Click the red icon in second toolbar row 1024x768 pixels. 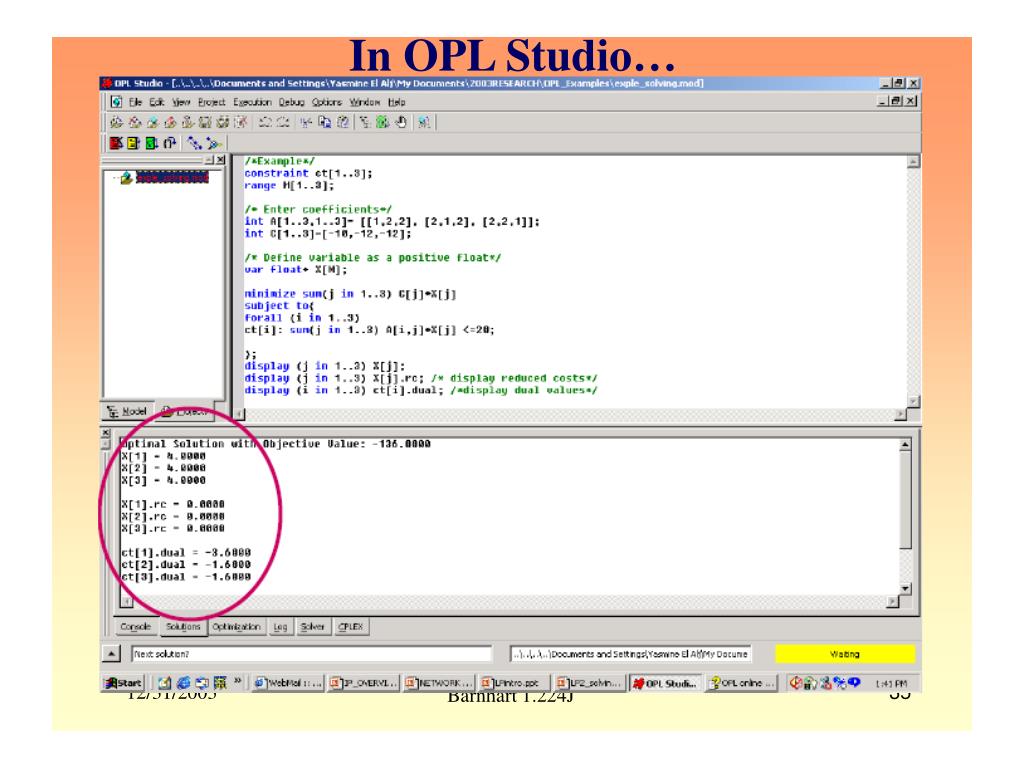tap(116, 143)
